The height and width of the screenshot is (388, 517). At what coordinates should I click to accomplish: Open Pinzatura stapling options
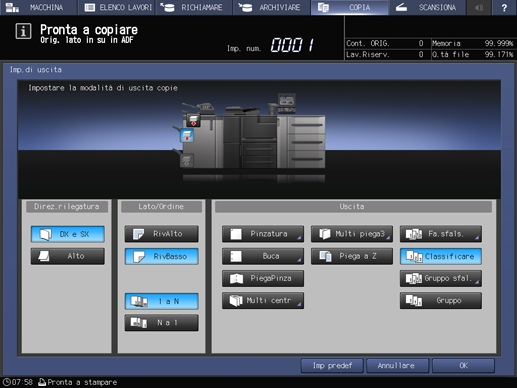(x=263, y=234)
